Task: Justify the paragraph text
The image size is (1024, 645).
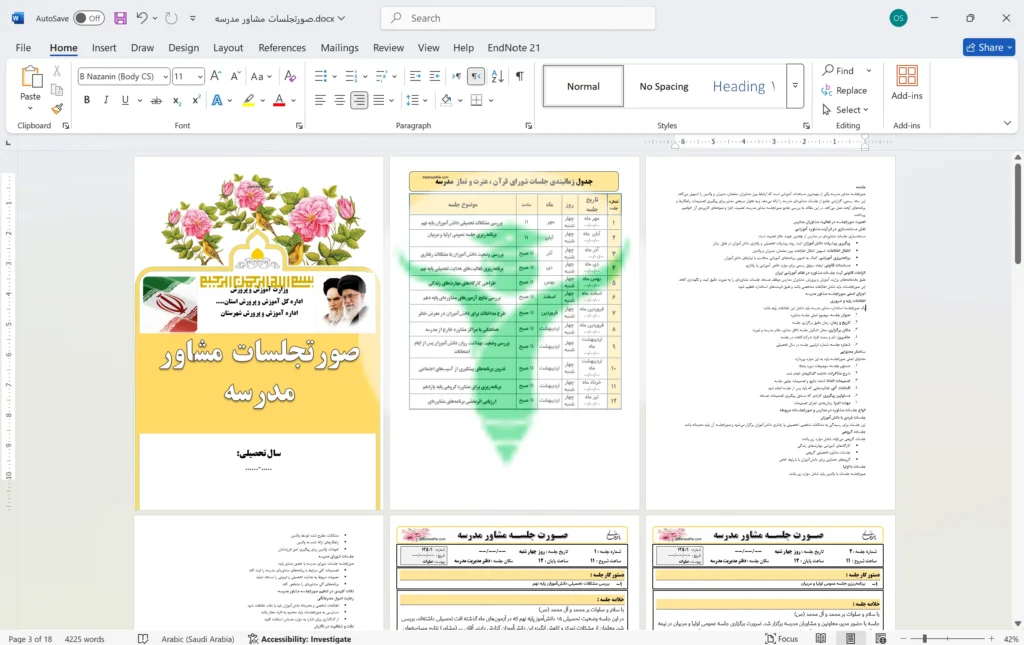Action: [379, 101]
